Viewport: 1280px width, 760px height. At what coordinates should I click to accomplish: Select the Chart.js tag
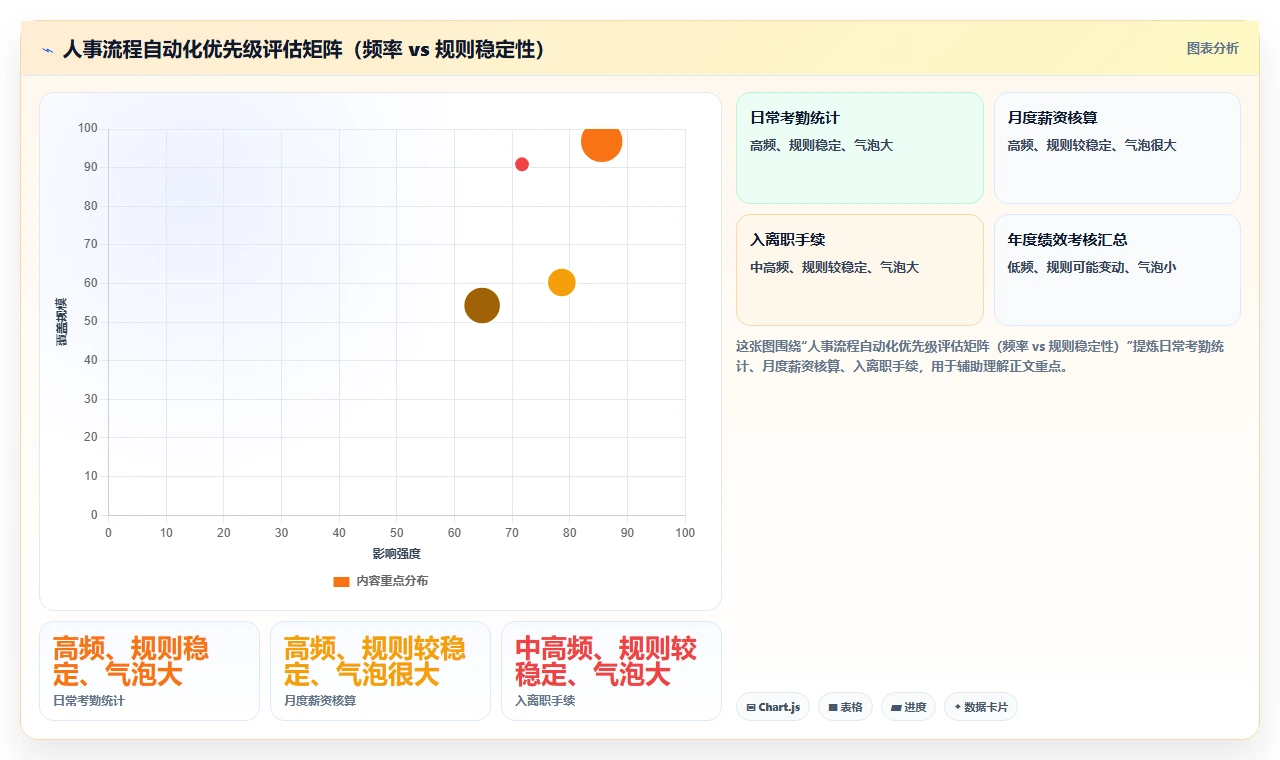pos(773,707)
